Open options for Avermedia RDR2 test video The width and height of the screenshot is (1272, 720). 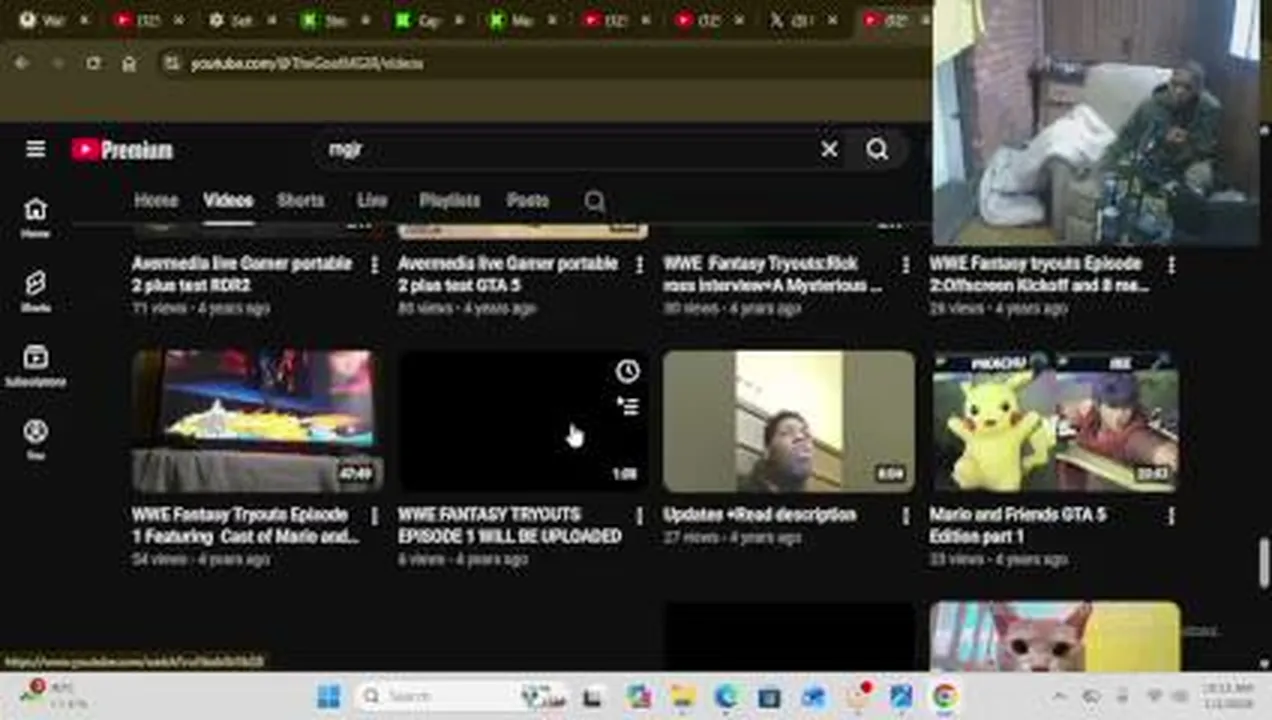tap(375, 265)
